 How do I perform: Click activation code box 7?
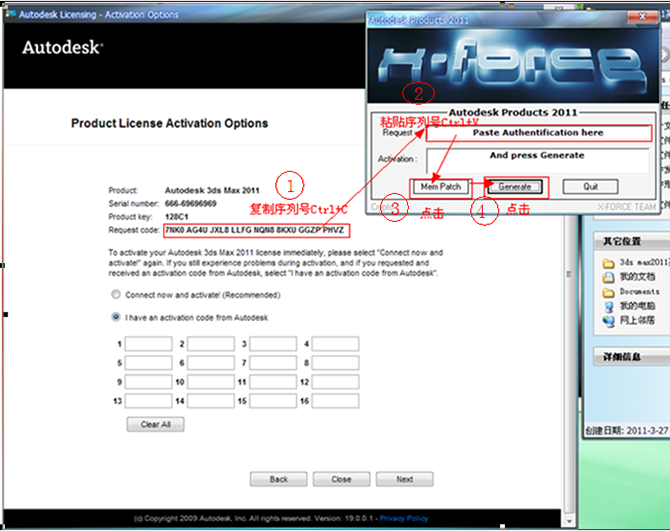(273, 363)
